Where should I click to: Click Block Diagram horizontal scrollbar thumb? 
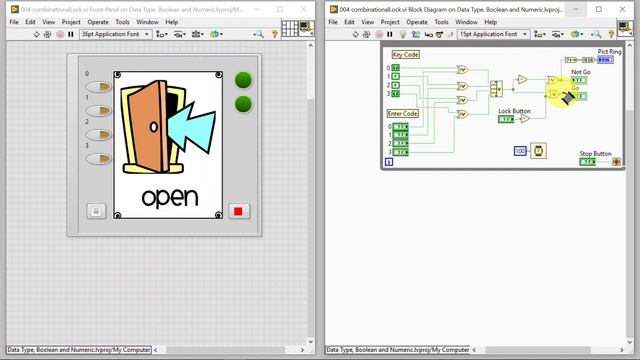[x=538, y=350]
